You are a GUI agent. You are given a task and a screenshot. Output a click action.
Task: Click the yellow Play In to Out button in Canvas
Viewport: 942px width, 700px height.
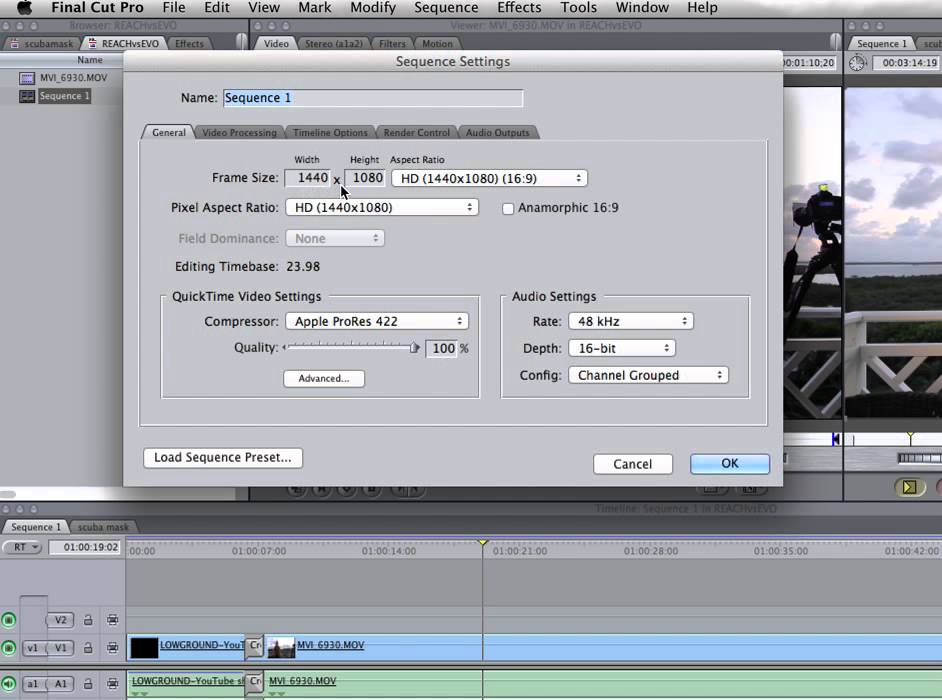[x=910, y=487]
